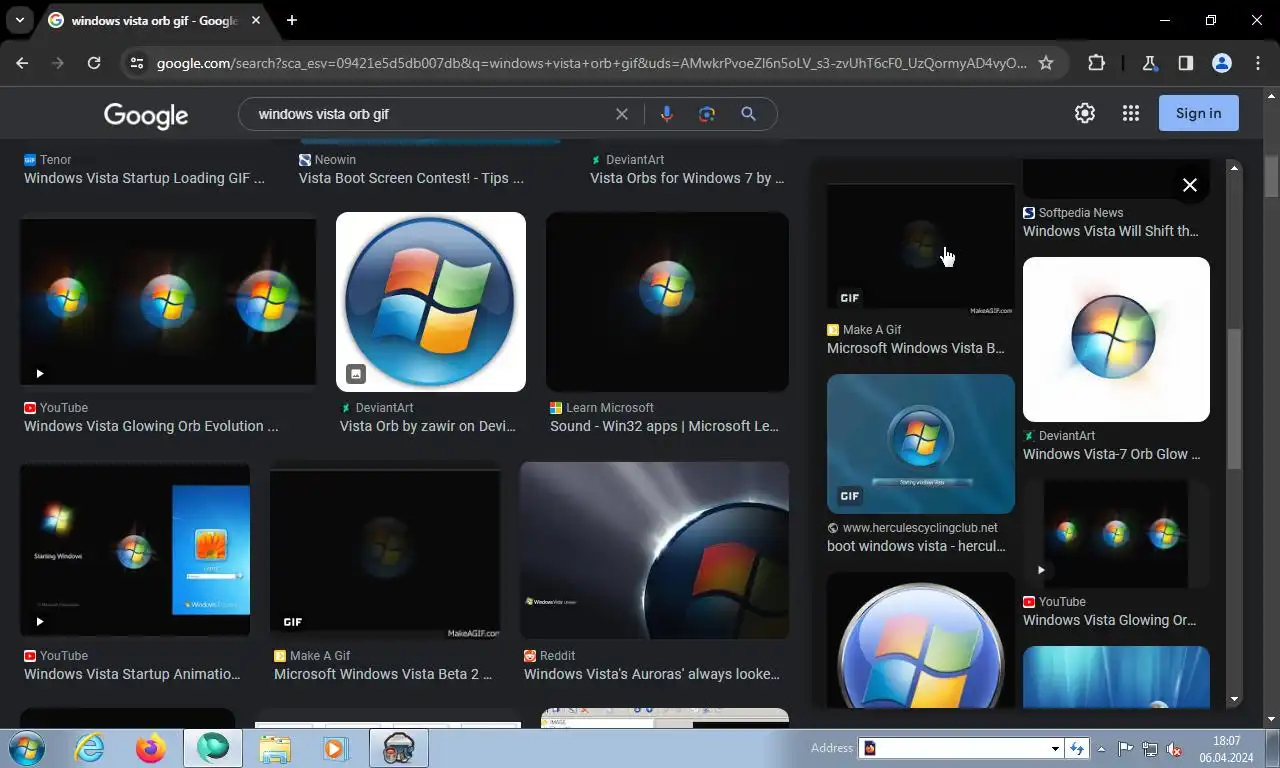Sign in to Google account
Viewport: 1280px width, 768px height.
pyautogui.click(x=1198, y=113)
